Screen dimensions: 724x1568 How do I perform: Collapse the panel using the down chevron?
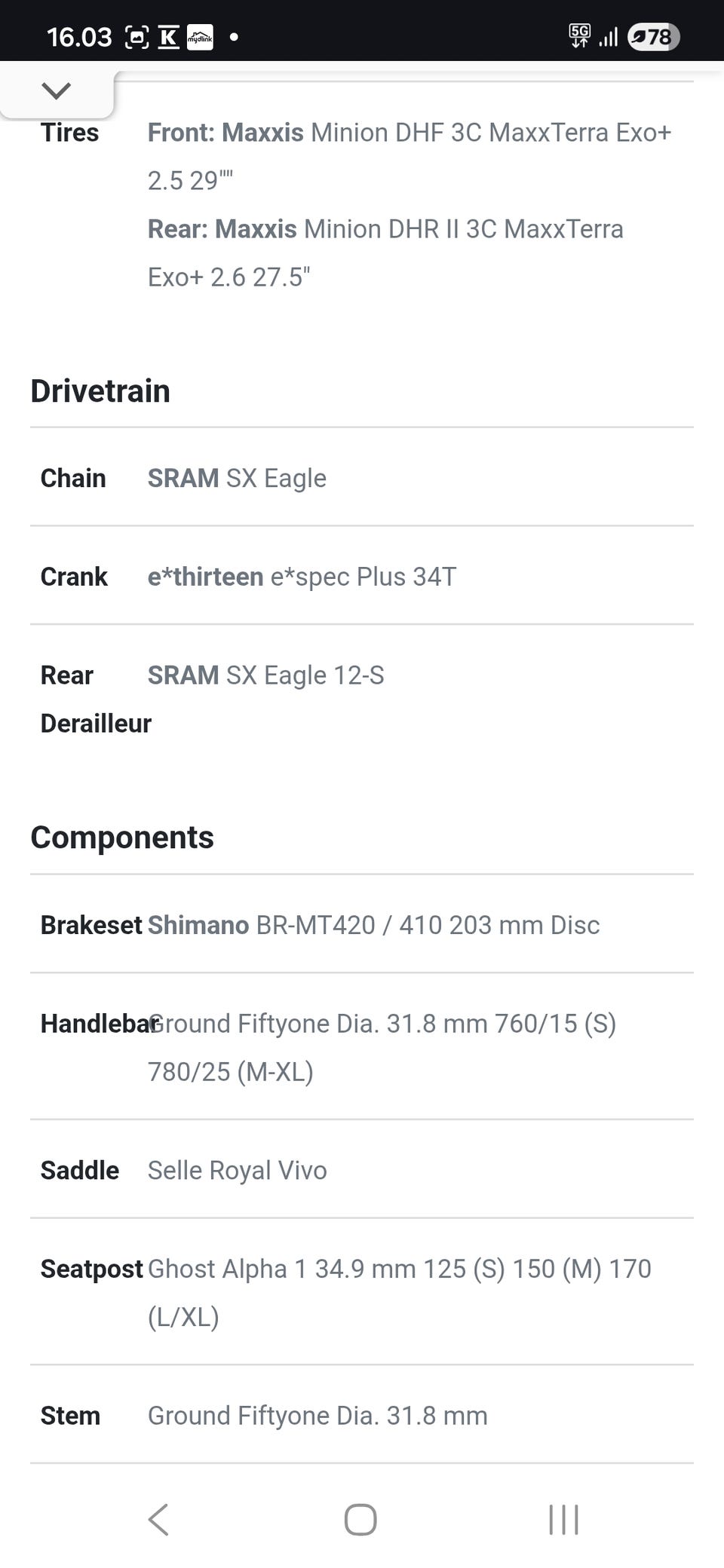point(57,91)
